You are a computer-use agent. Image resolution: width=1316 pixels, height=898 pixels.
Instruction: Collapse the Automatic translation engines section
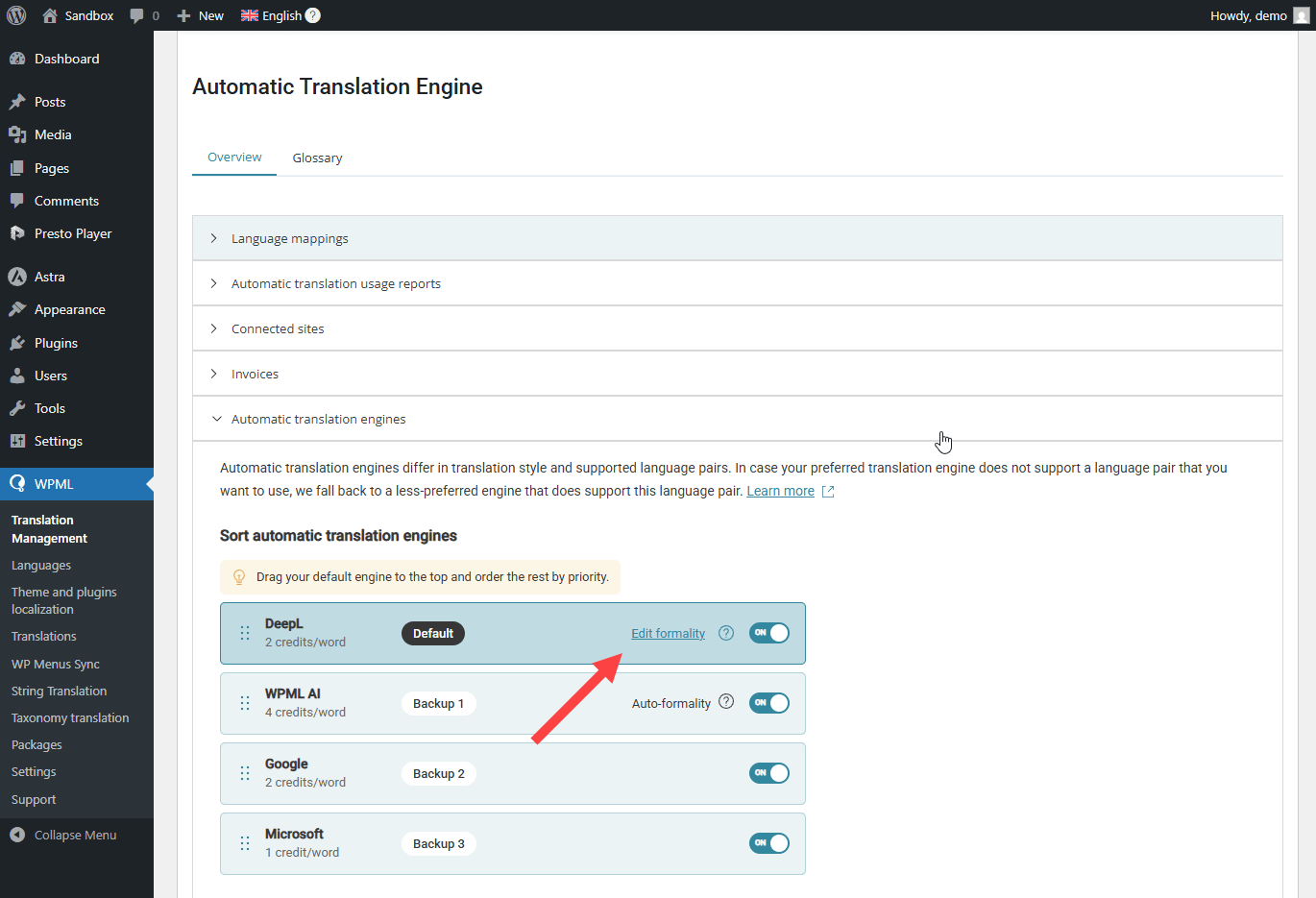(x=738, y=419)
